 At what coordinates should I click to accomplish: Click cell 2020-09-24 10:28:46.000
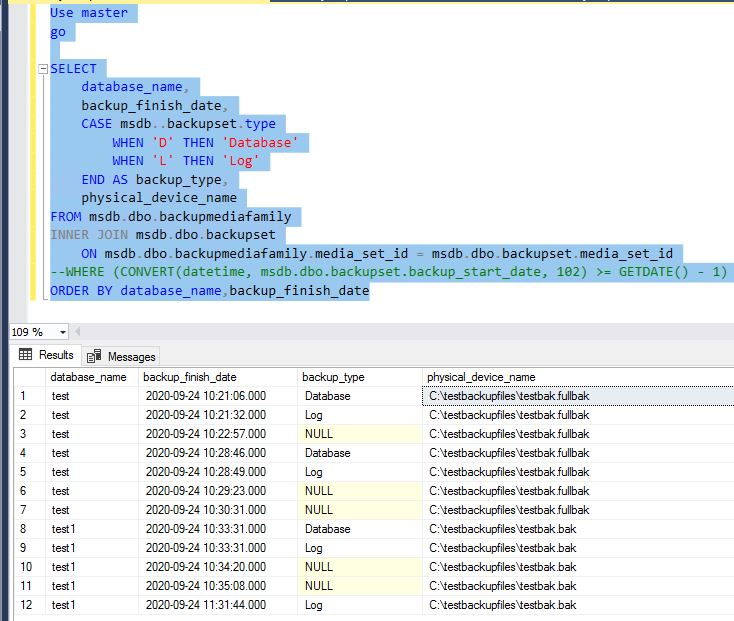click(x=218, y=453)
